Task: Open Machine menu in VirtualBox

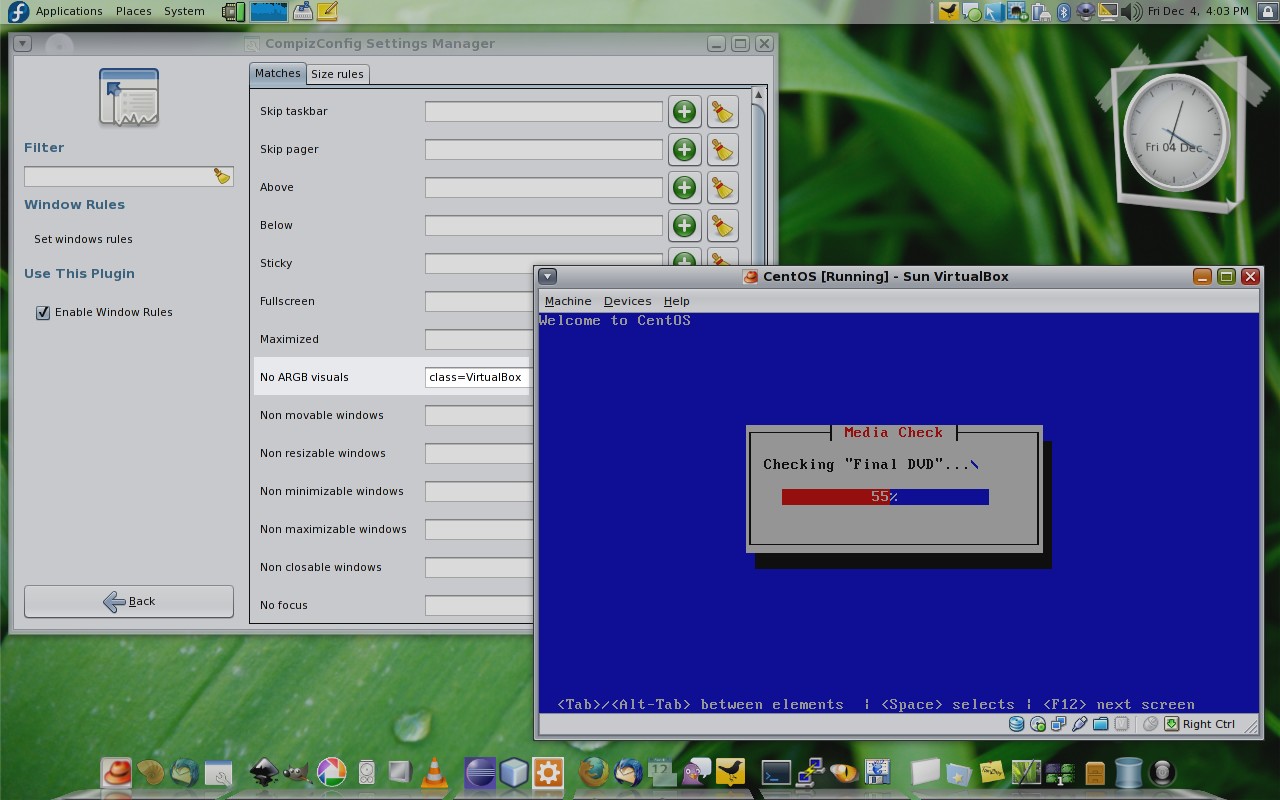Action: 567,301
